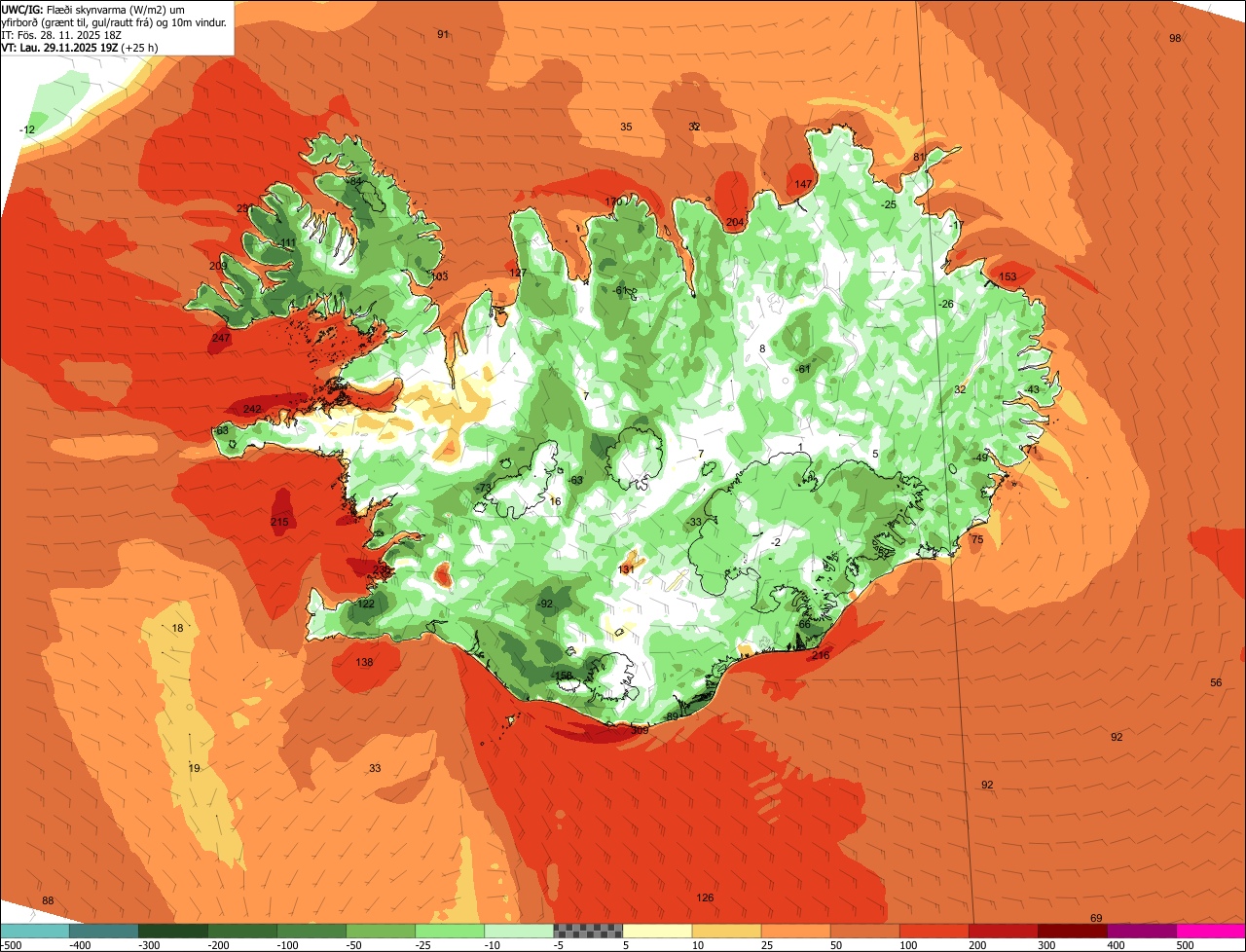1246x952 pixels.
Task: Click the map value -2 on the glacier
Action: coord(775,542)
